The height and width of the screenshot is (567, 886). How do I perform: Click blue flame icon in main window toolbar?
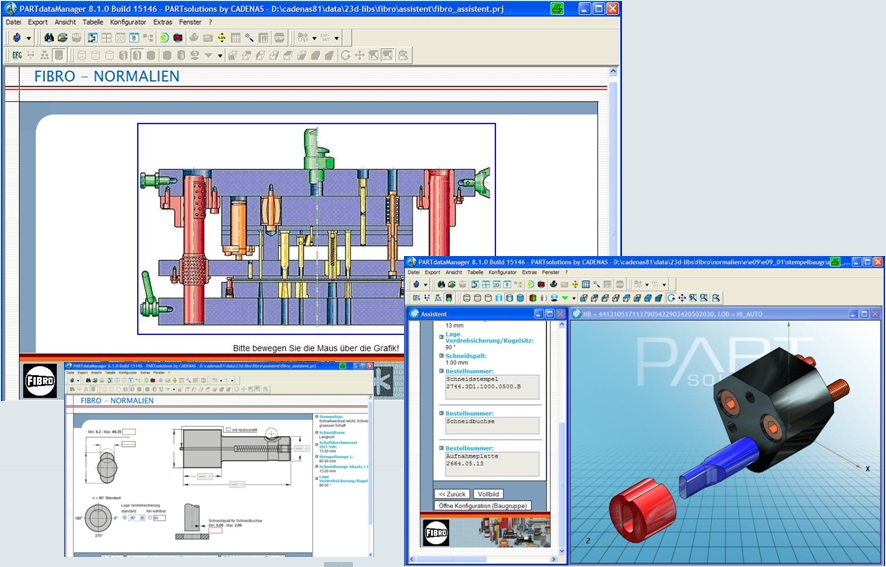click(x=17, y=38)
